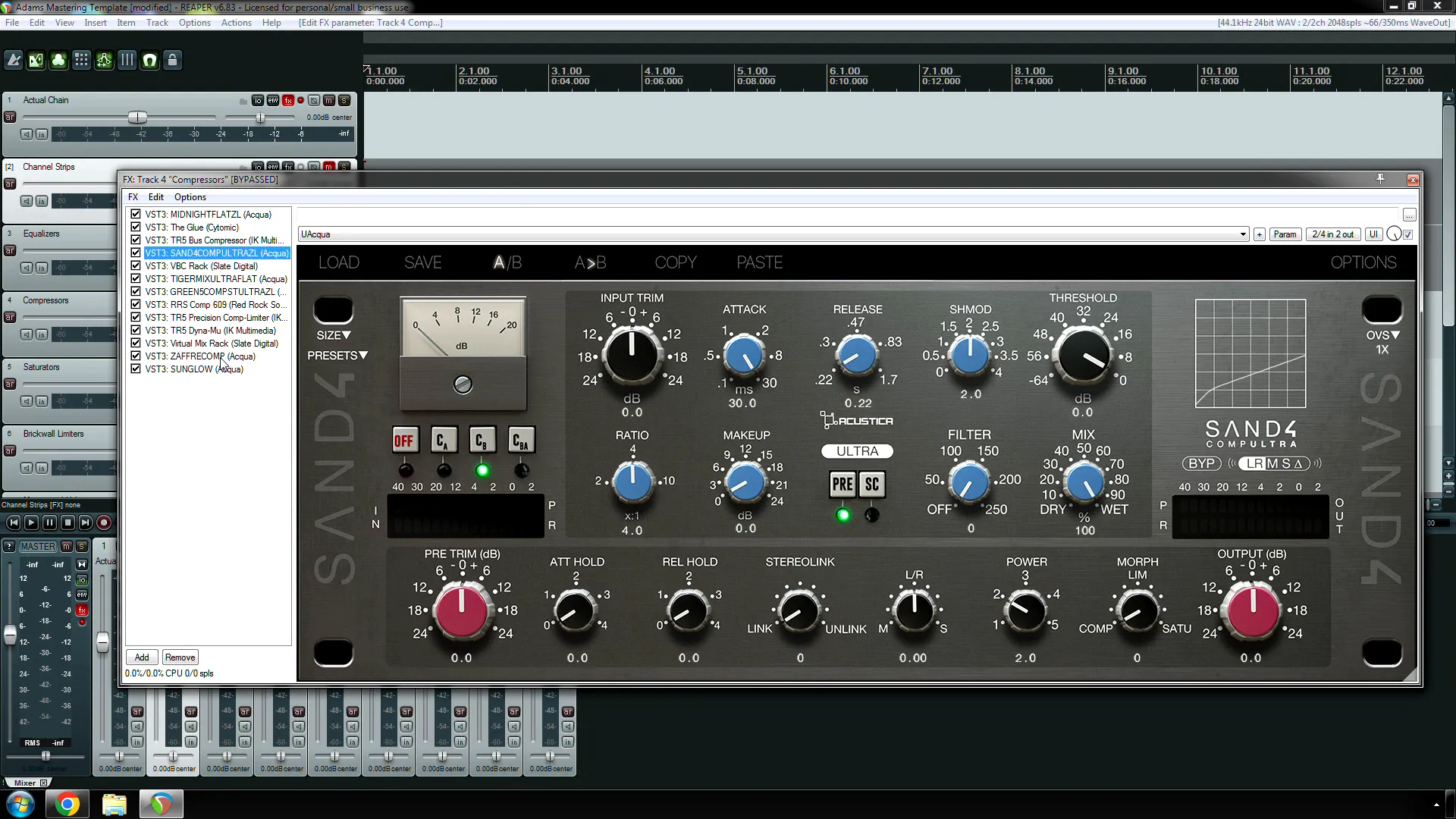Uncheck VBC Rack (Slate Digital) checkbox

(x=136, y=266)
